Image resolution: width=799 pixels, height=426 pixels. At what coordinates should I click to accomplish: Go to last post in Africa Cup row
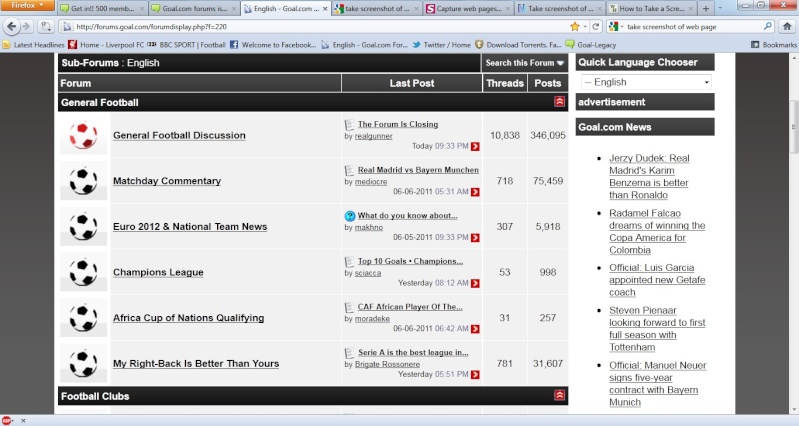[x=475, y=329]
